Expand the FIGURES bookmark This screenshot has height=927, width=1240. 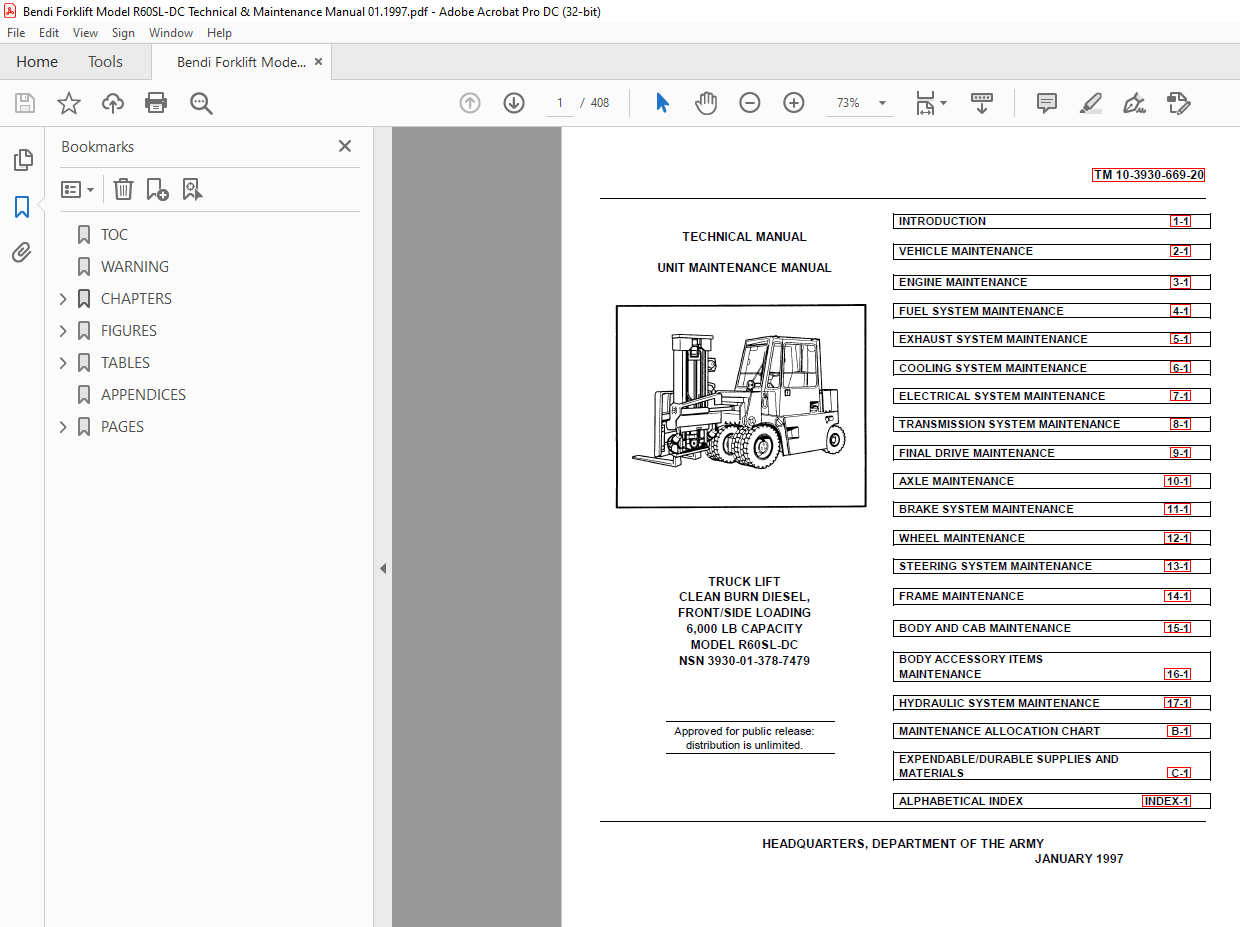(64, 331)
